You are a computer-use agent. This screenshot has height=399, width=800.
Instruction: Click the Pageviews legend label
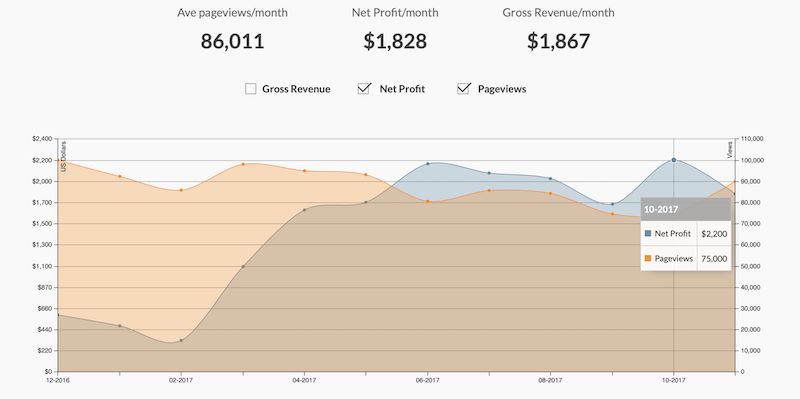tap(502, 89)
